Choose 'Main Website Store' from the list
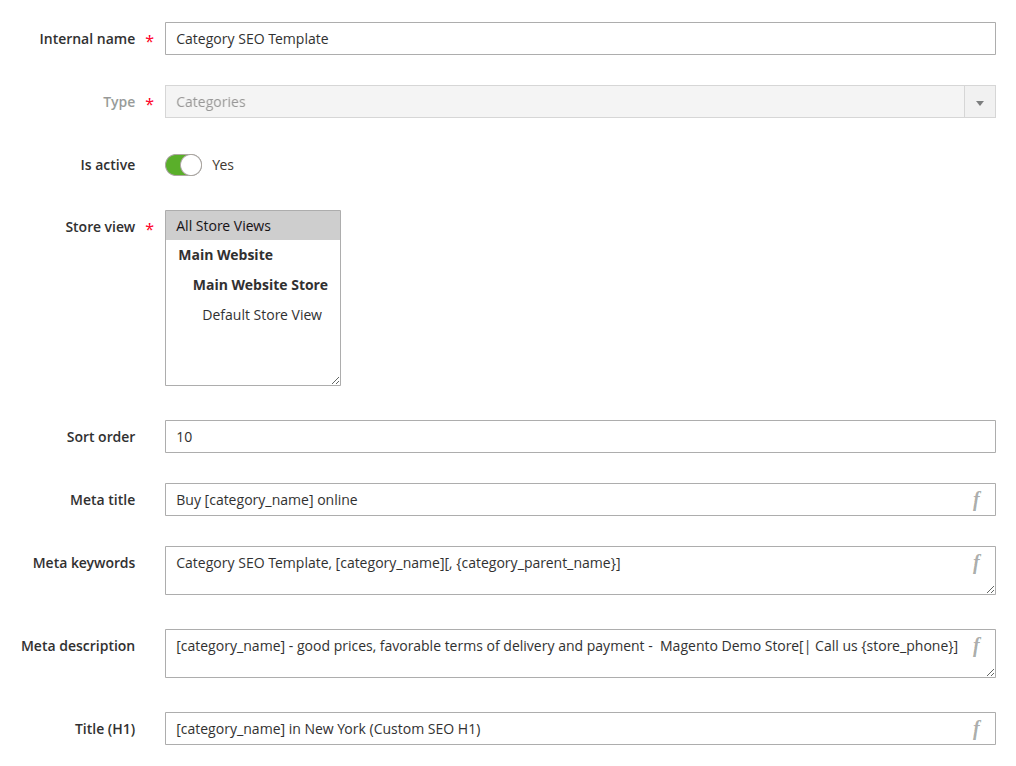The image size is (1016, 766). (x=260, y=284)
